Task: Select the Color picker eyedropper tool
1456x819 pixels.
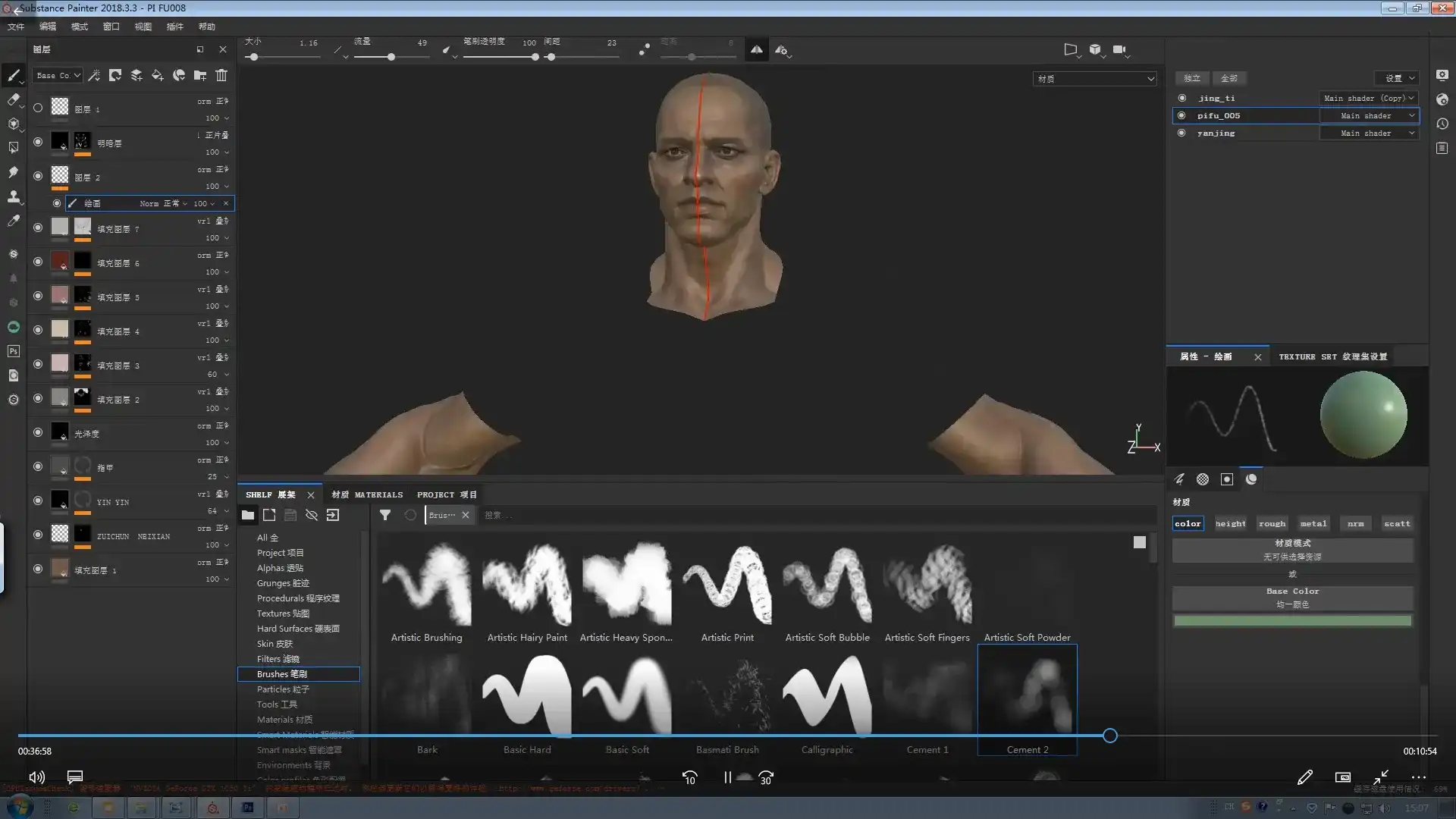Action: (13, 221)
